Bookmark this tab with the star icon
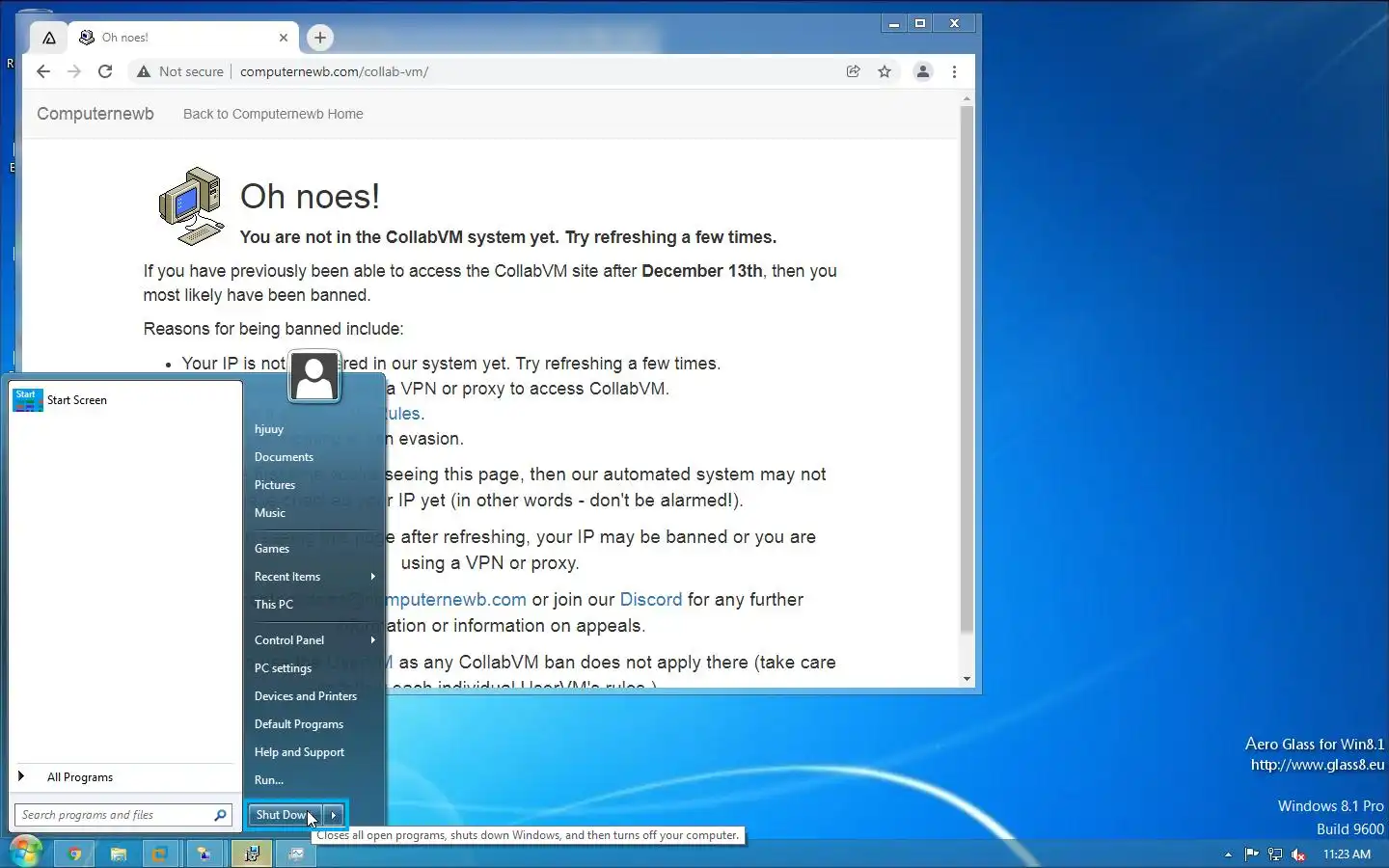 [885, 71]
